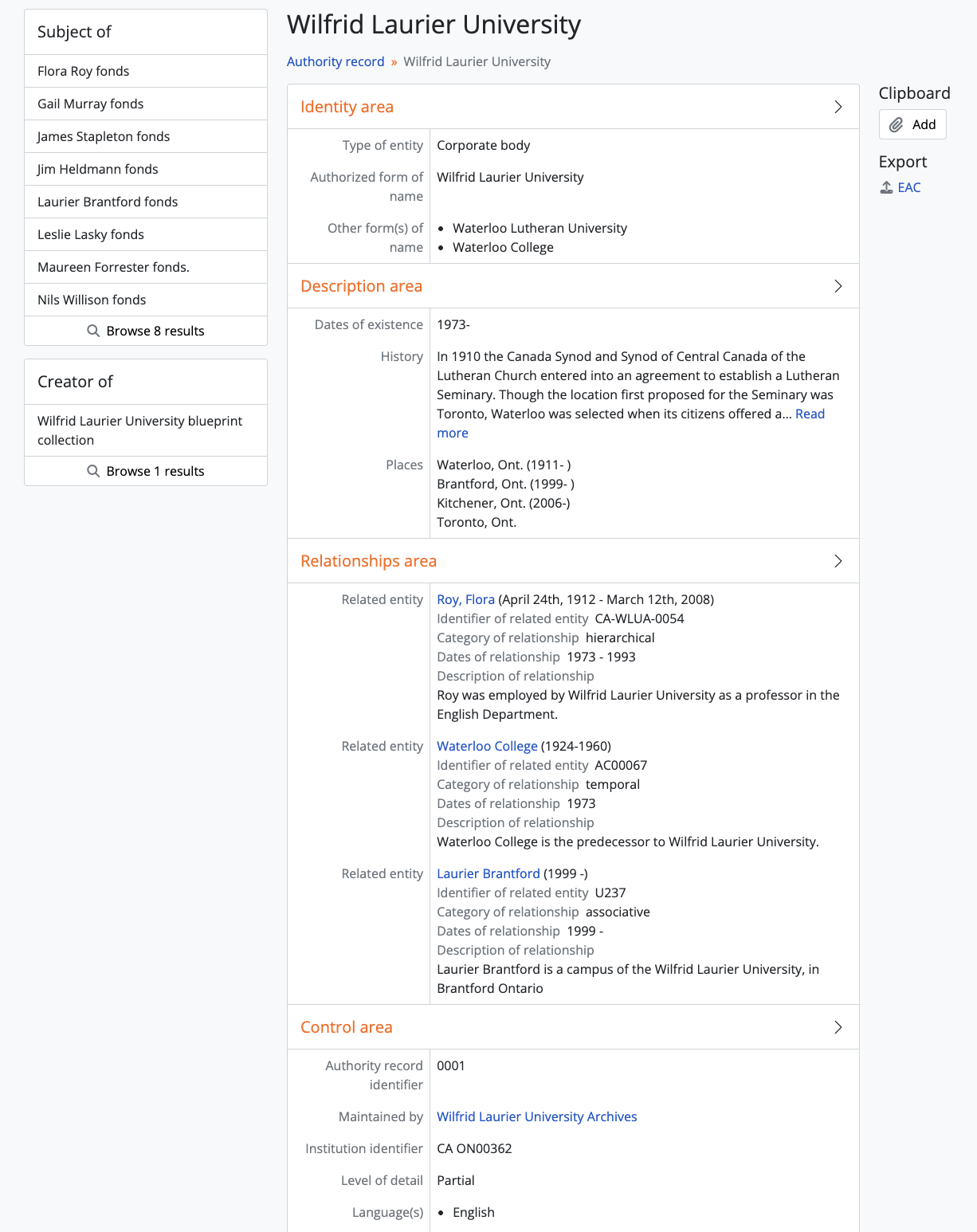Open Wilfrid Laurier University blueprint collection
This screenshot has width=977, height=1232.
pyautogui.click(x=139, y=430)
